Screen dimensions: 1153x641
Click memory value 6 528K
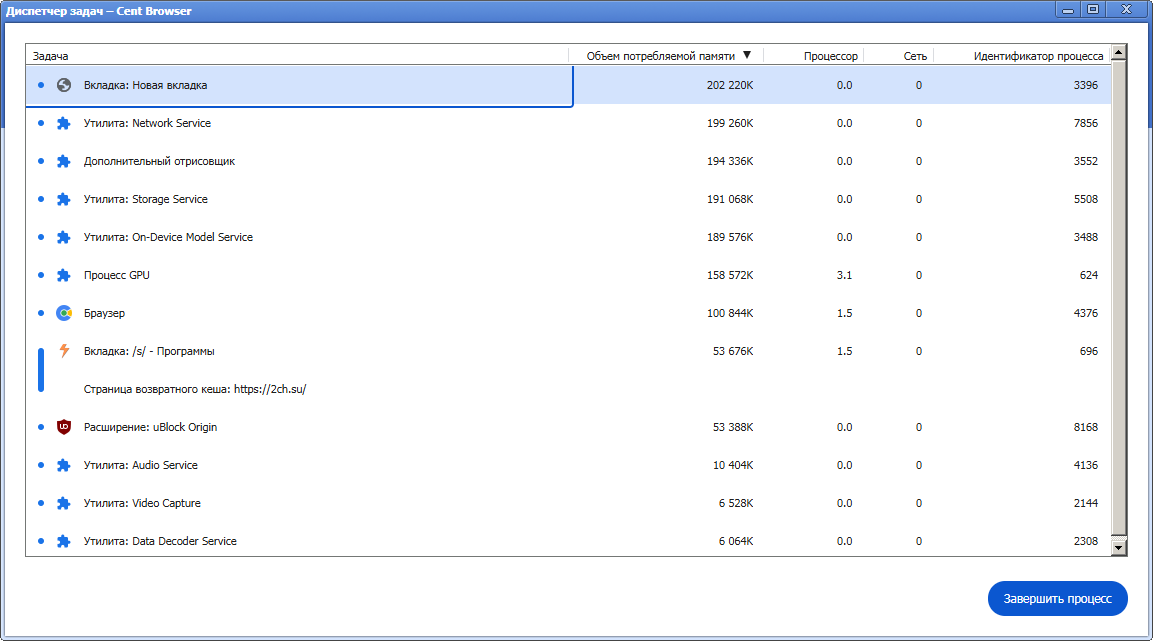(x=736, y=504)
